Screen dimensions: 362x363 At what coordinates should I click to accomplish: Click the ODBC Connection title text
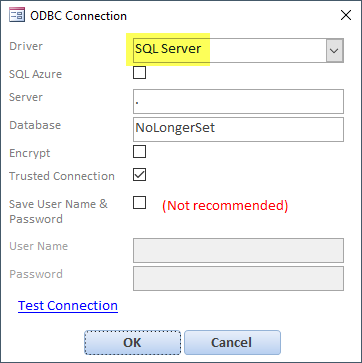click(79, 16)
